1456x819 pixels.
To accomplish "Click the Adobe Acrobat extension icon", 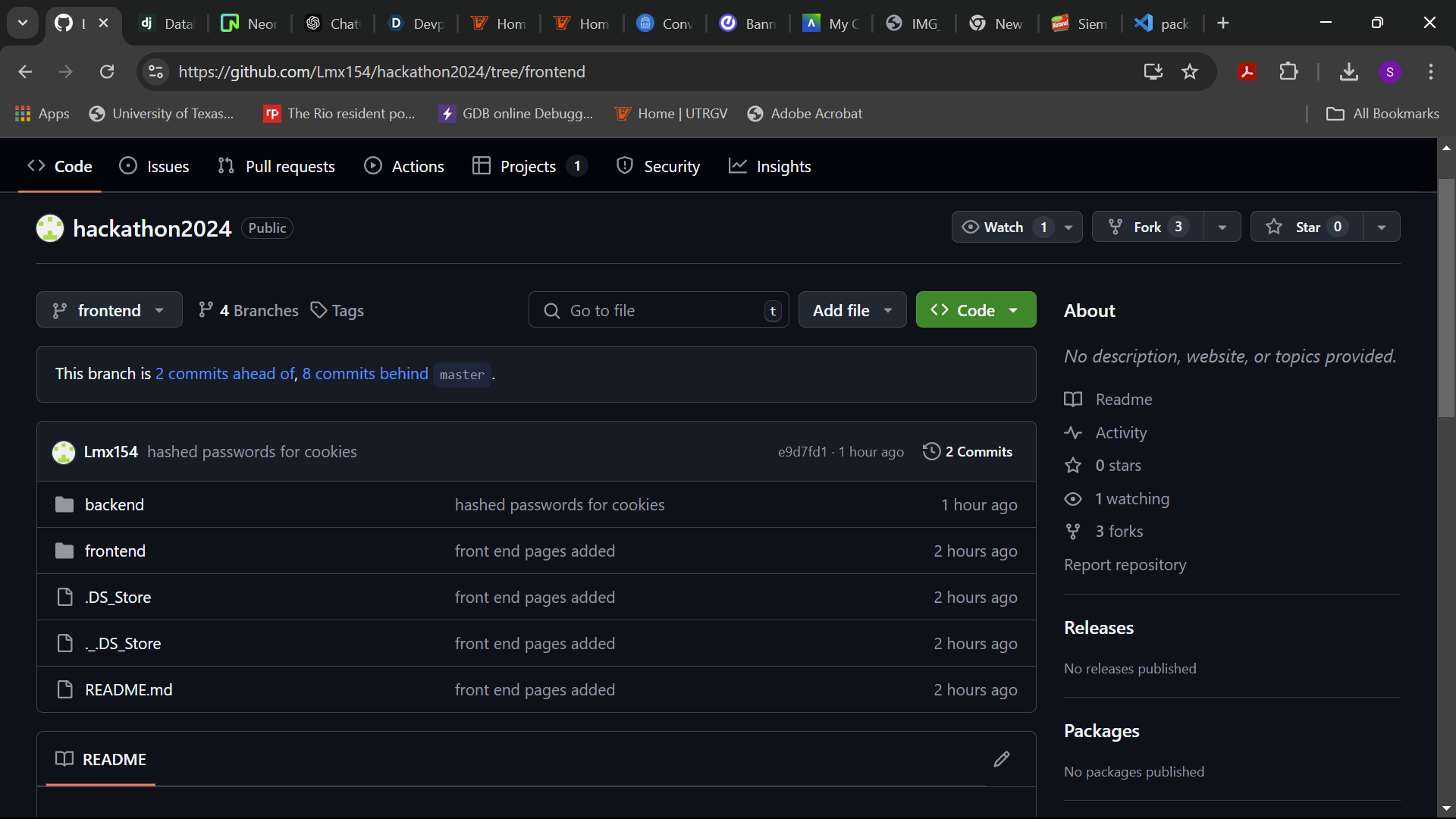I will coord(1247,72).
